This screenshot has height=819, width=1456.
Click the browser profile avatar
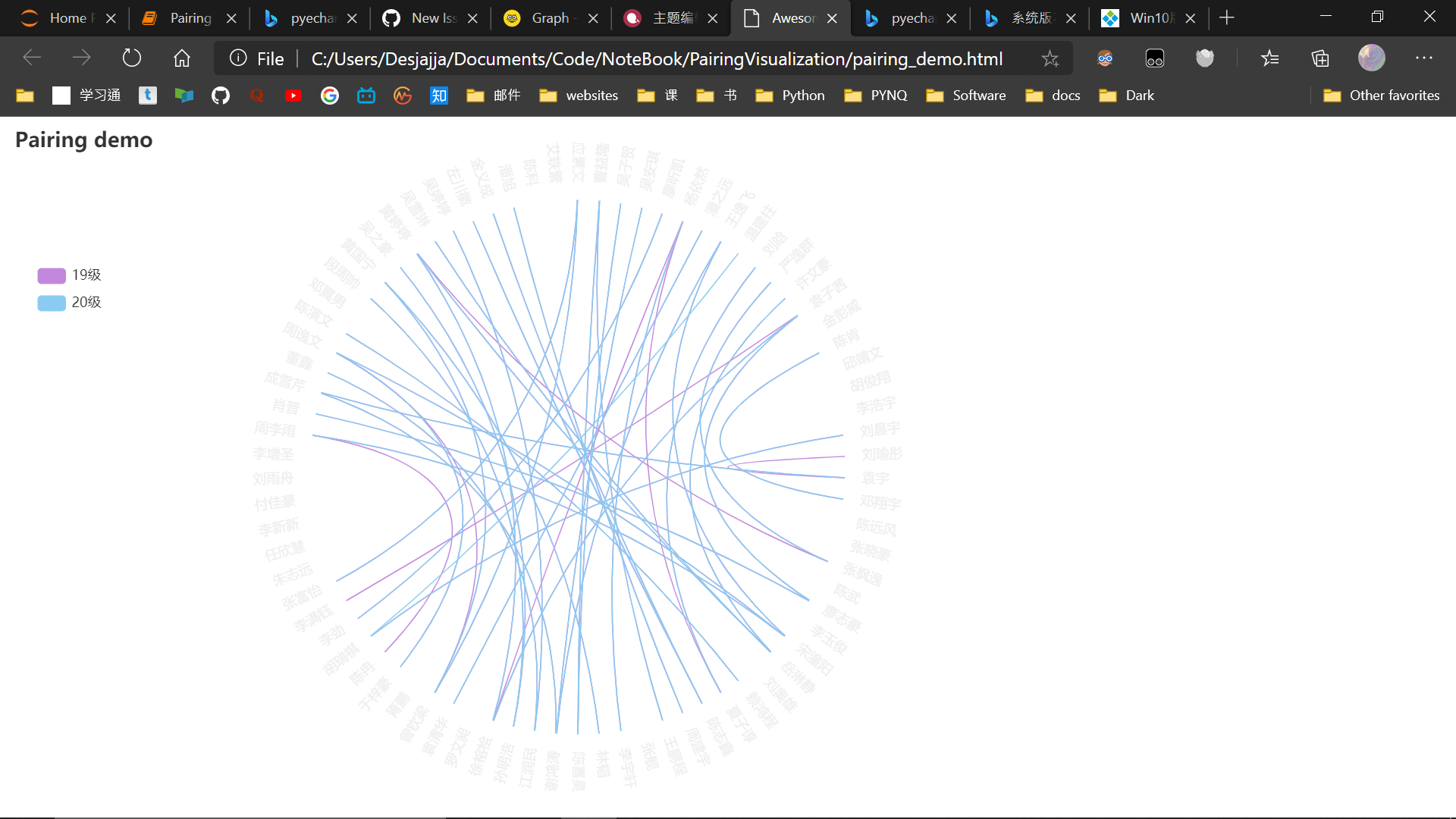coord(1372,58)
